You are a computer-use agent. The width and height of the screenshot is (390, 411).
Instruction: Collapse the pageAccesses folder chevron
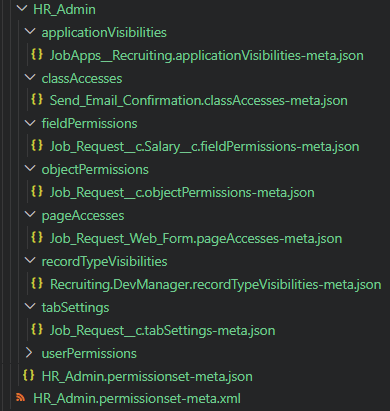30,215
